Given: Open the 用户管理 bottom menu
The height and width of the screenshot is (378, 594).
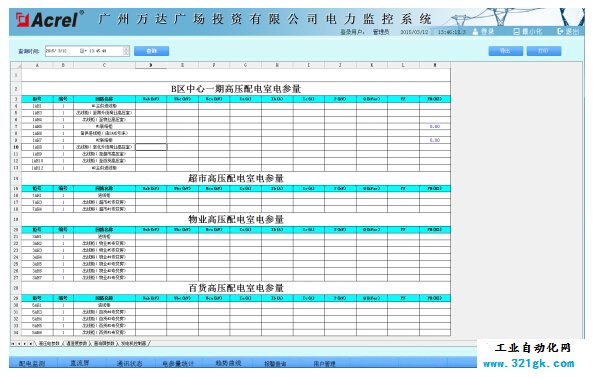Looking at the screenshot, I should pyautogui.click(x=325, y=363).
